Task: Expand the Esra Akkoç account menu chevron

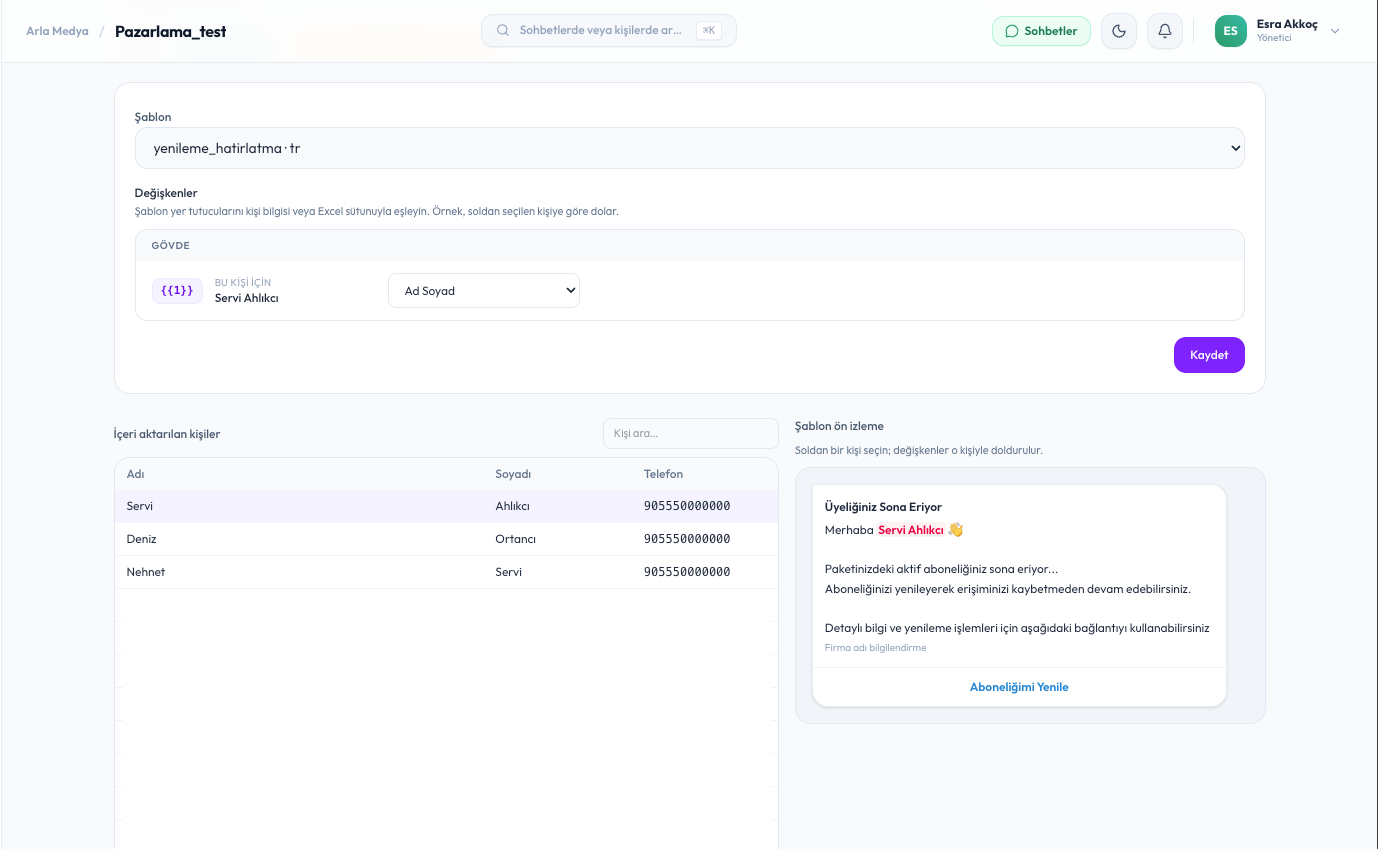Action: click(1335, 31)
